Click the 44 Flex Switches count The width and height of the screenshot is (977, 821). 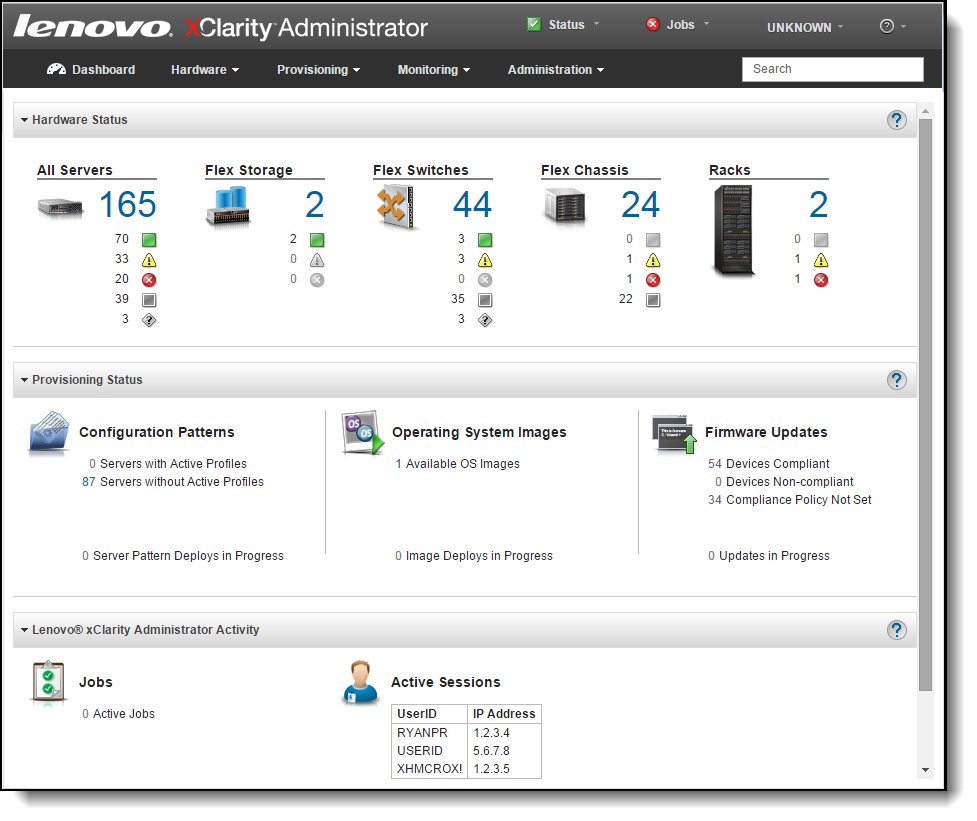coord(472,204)
